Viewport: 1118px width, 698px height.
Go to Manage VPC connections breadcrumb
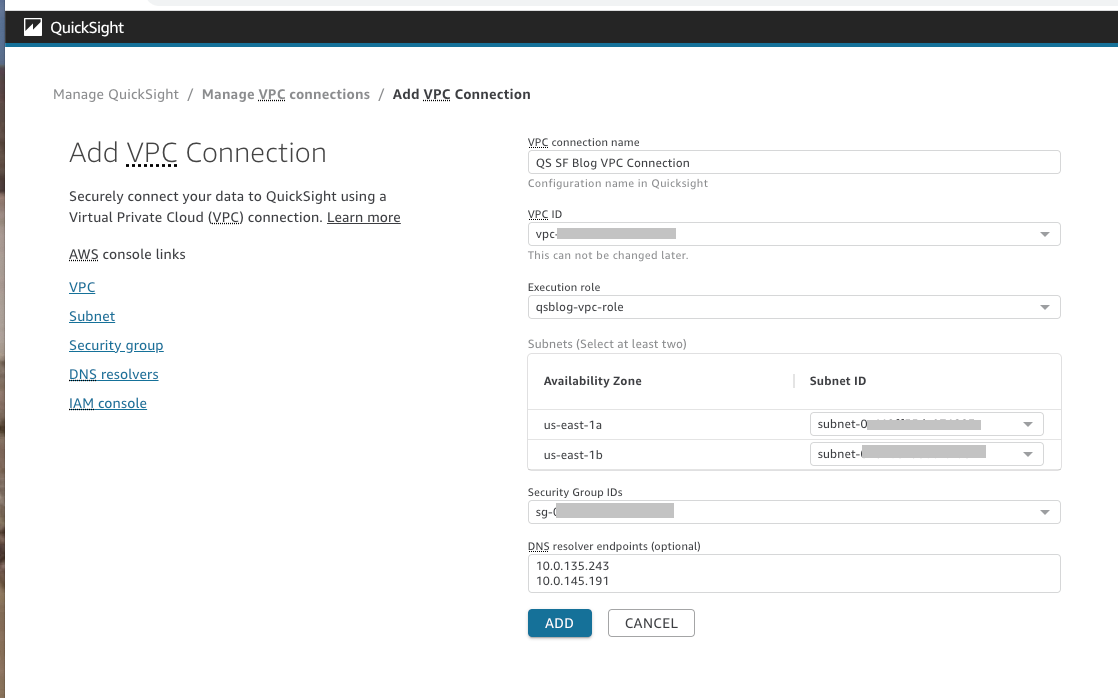pyautogui.click(x=286, y=94)
